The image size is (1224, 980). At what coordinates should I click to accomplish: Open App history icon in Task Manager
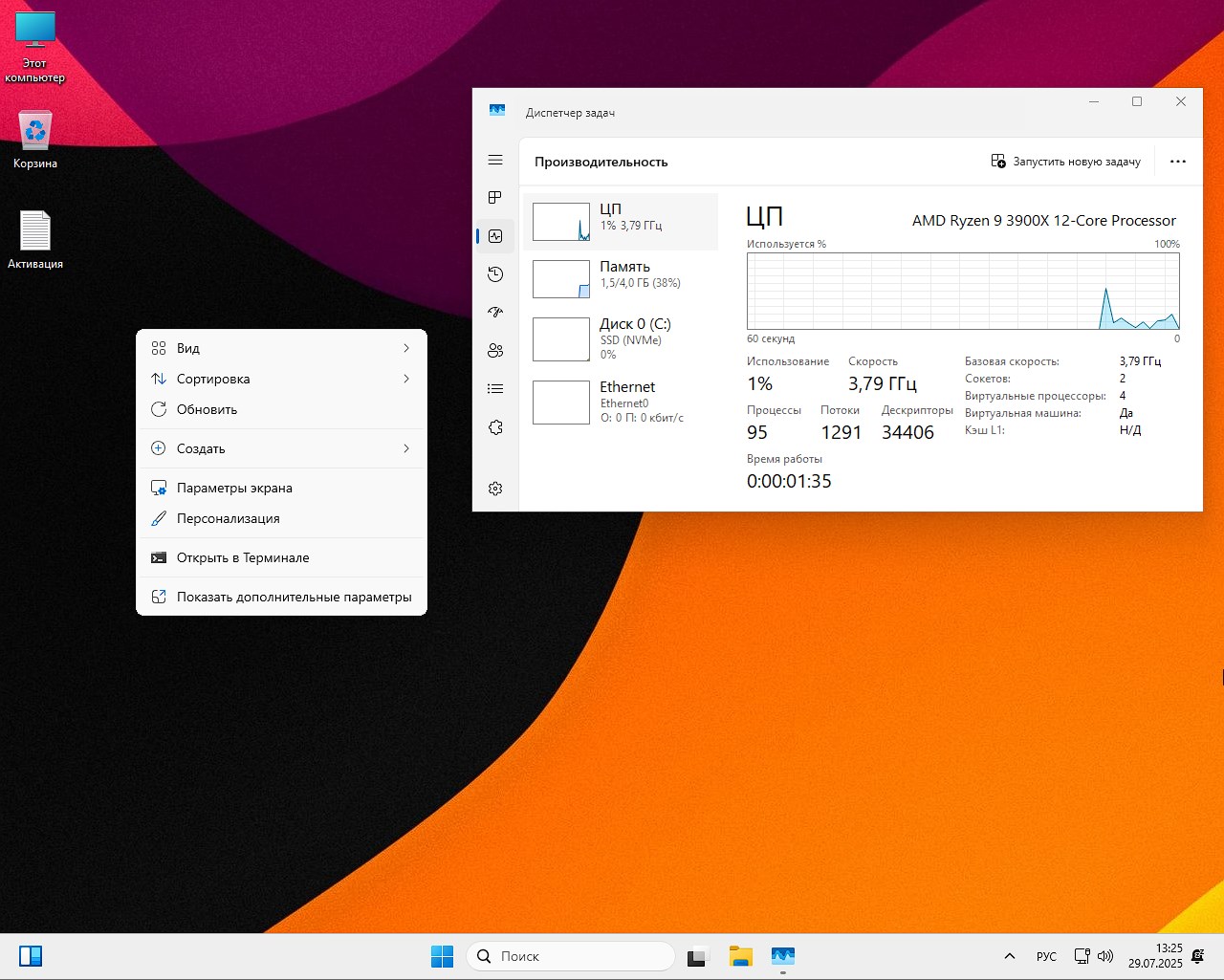(x=494, y=274)
